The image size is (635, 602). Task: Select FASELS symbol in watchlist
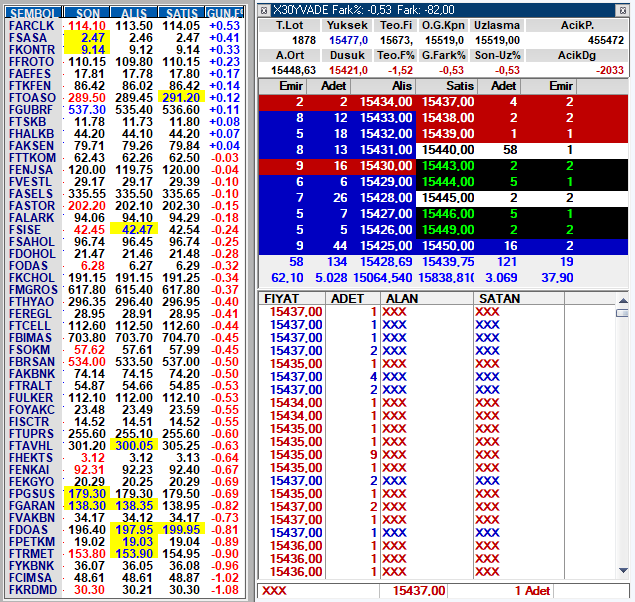31,194
